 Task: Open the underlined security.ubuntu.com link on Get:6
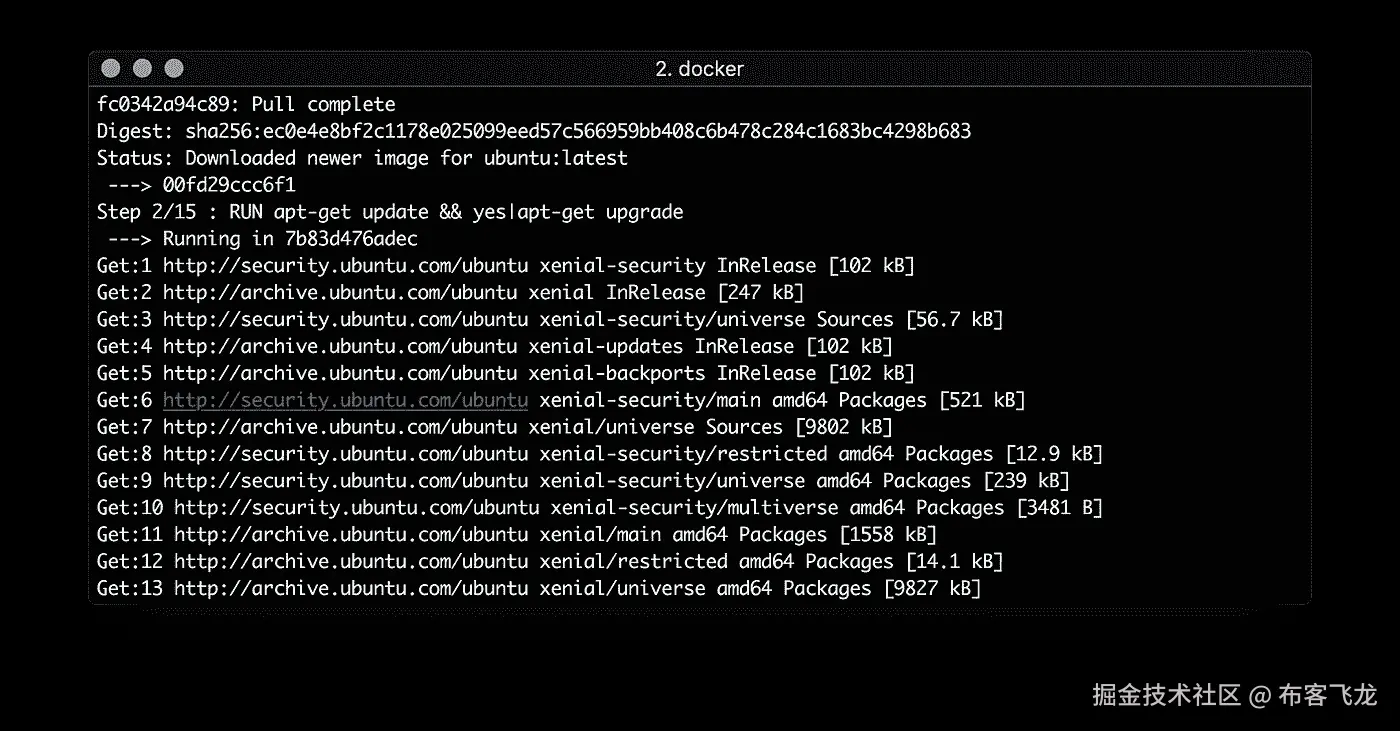coord(345,400)
